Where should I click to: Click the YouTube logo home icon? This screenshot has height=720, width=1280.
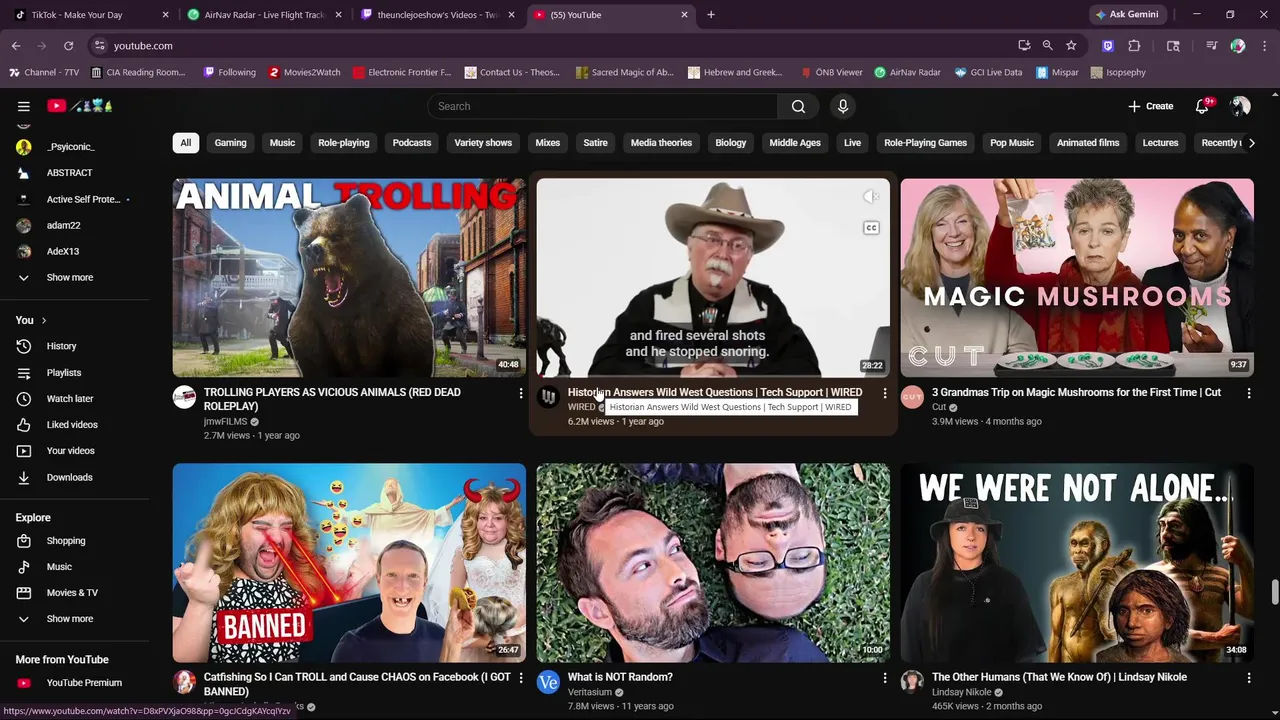tap(80, 106)
